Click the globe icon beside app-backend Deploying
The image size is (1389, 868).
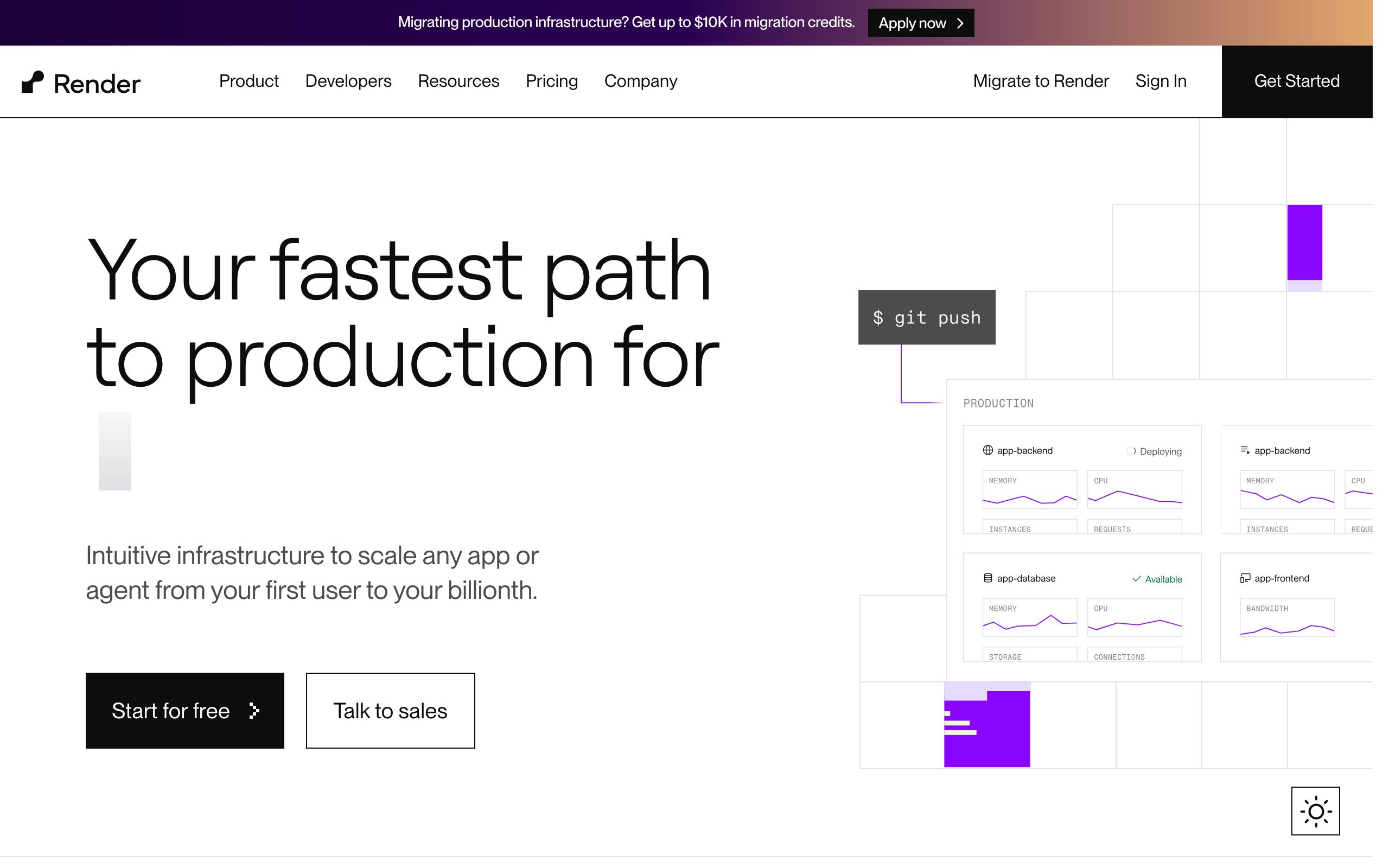[988, 451]
